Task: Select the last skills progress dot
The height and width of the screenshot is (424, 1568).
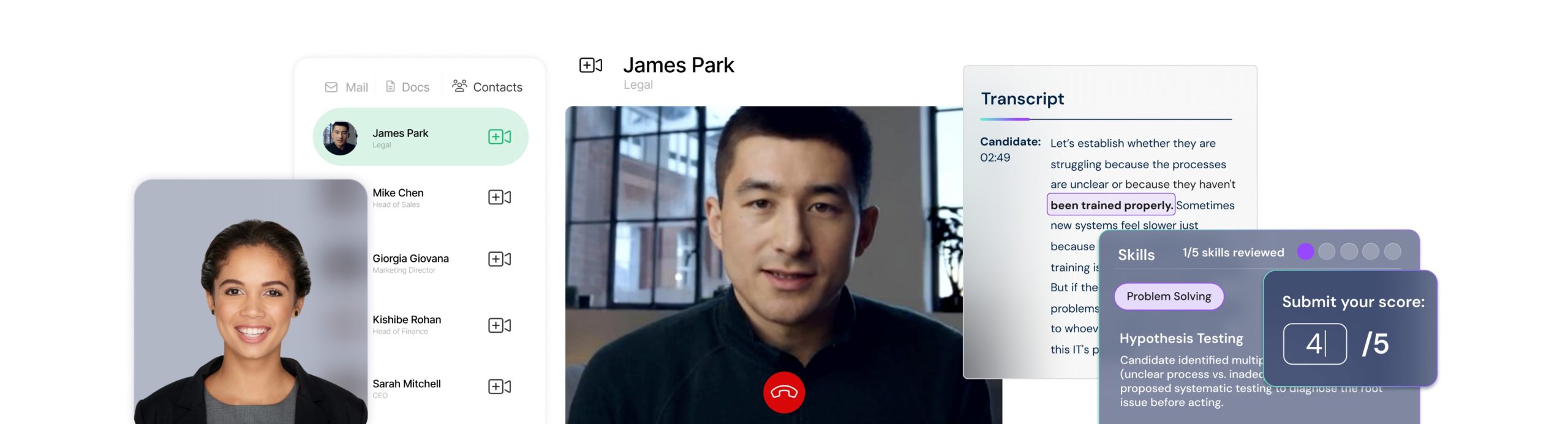Action: tap(1392, 251)
